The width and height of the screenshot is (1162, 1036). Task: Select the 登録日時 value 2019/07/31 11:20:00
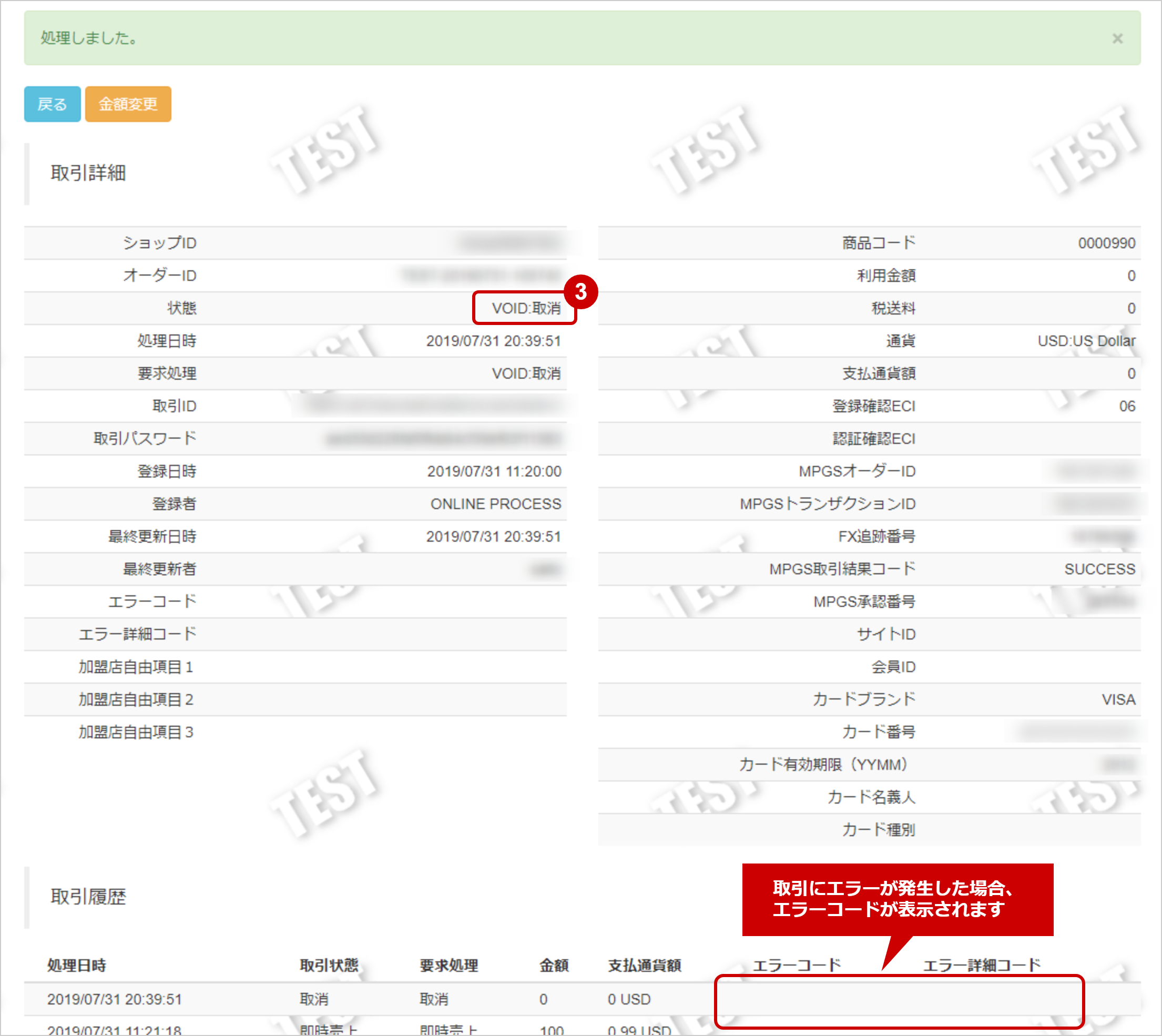[x=494, y=471]
